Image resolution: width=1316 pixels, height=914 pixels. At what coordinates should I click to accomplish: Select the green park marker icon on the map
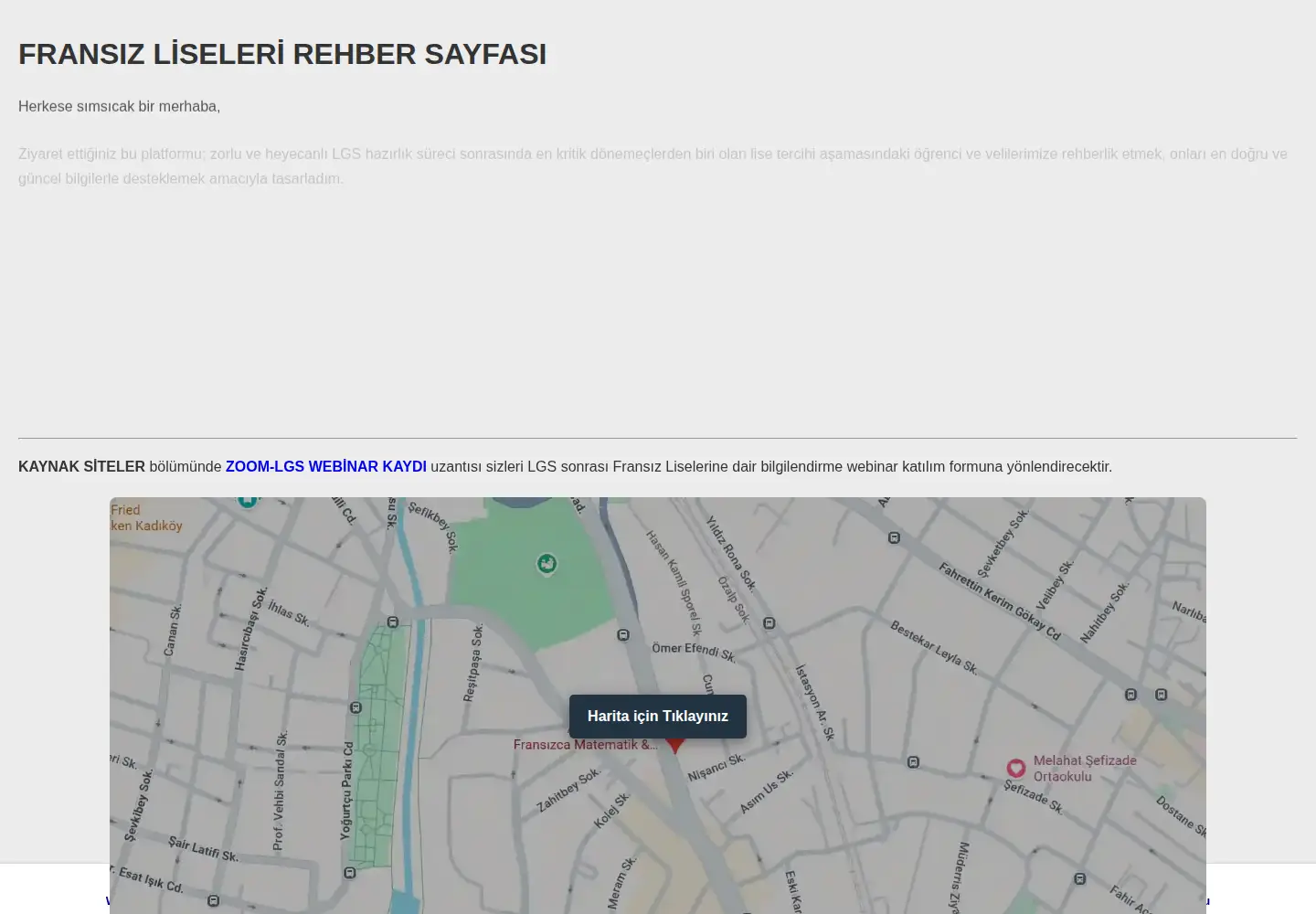(547, 564)
